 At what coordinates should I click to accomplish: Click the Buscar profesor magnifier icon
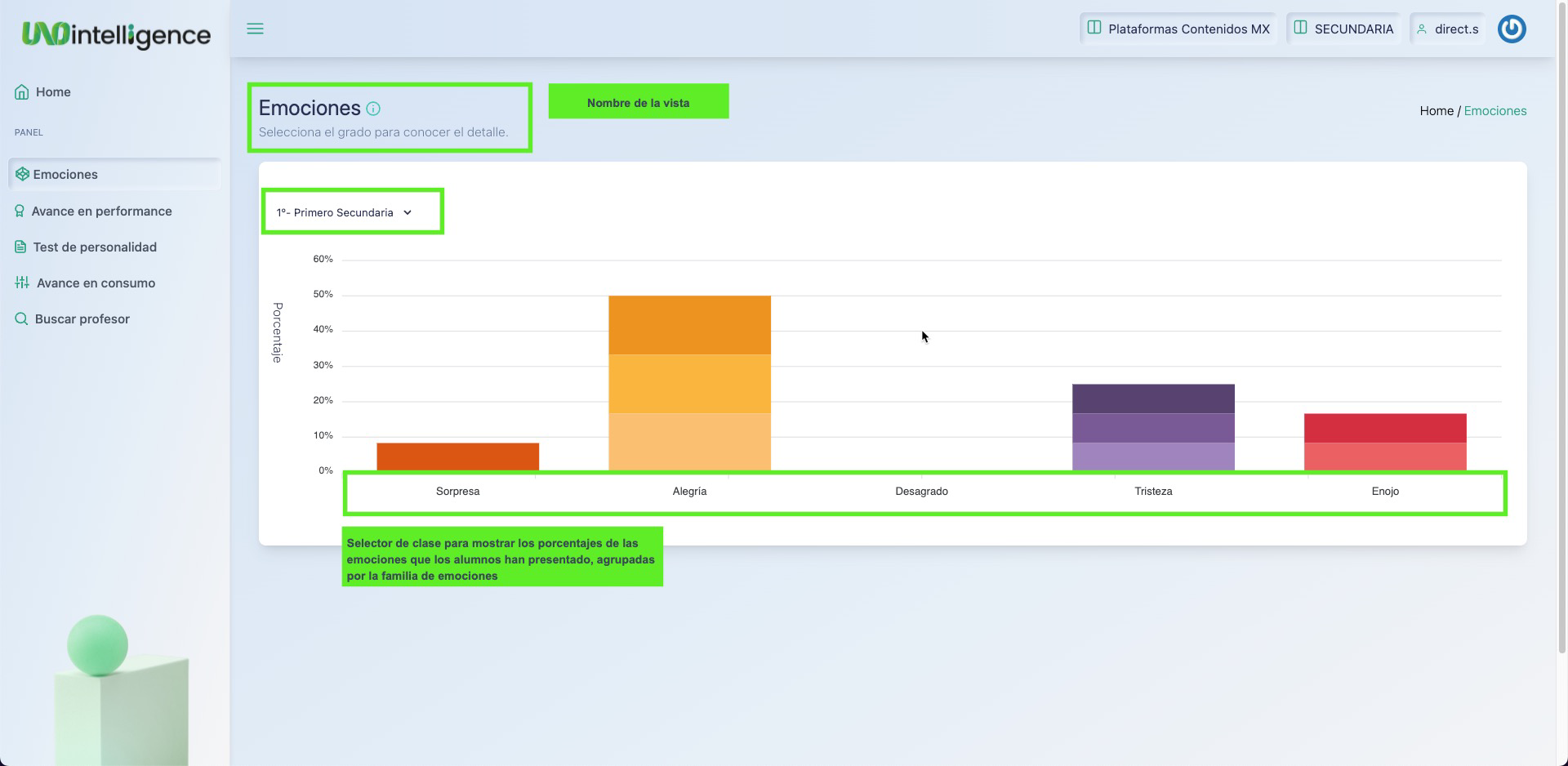(x=21, y=318)
